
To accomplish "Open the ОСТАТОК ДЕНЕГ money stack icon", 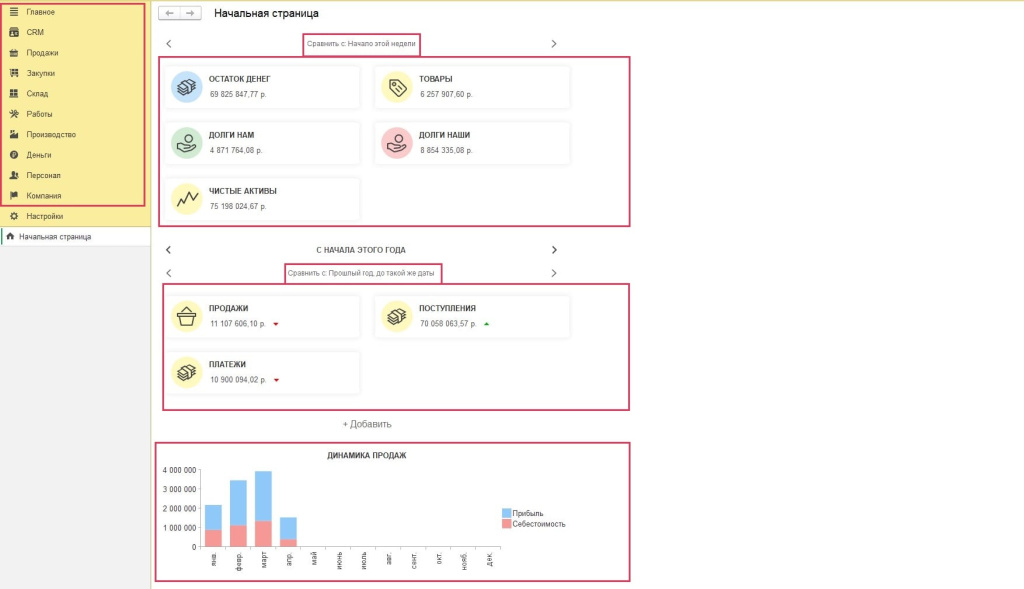I will 186,87.
